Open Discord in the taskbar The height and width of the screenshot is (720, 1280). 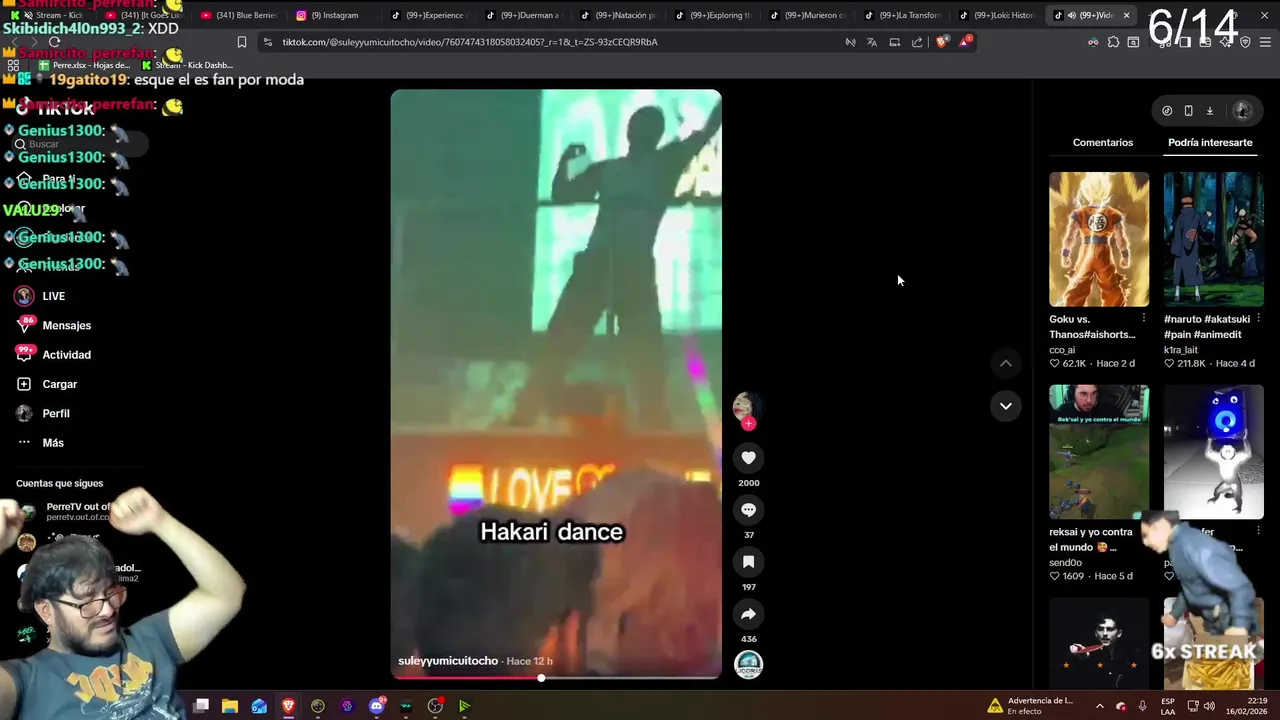(x=377, y=706)
